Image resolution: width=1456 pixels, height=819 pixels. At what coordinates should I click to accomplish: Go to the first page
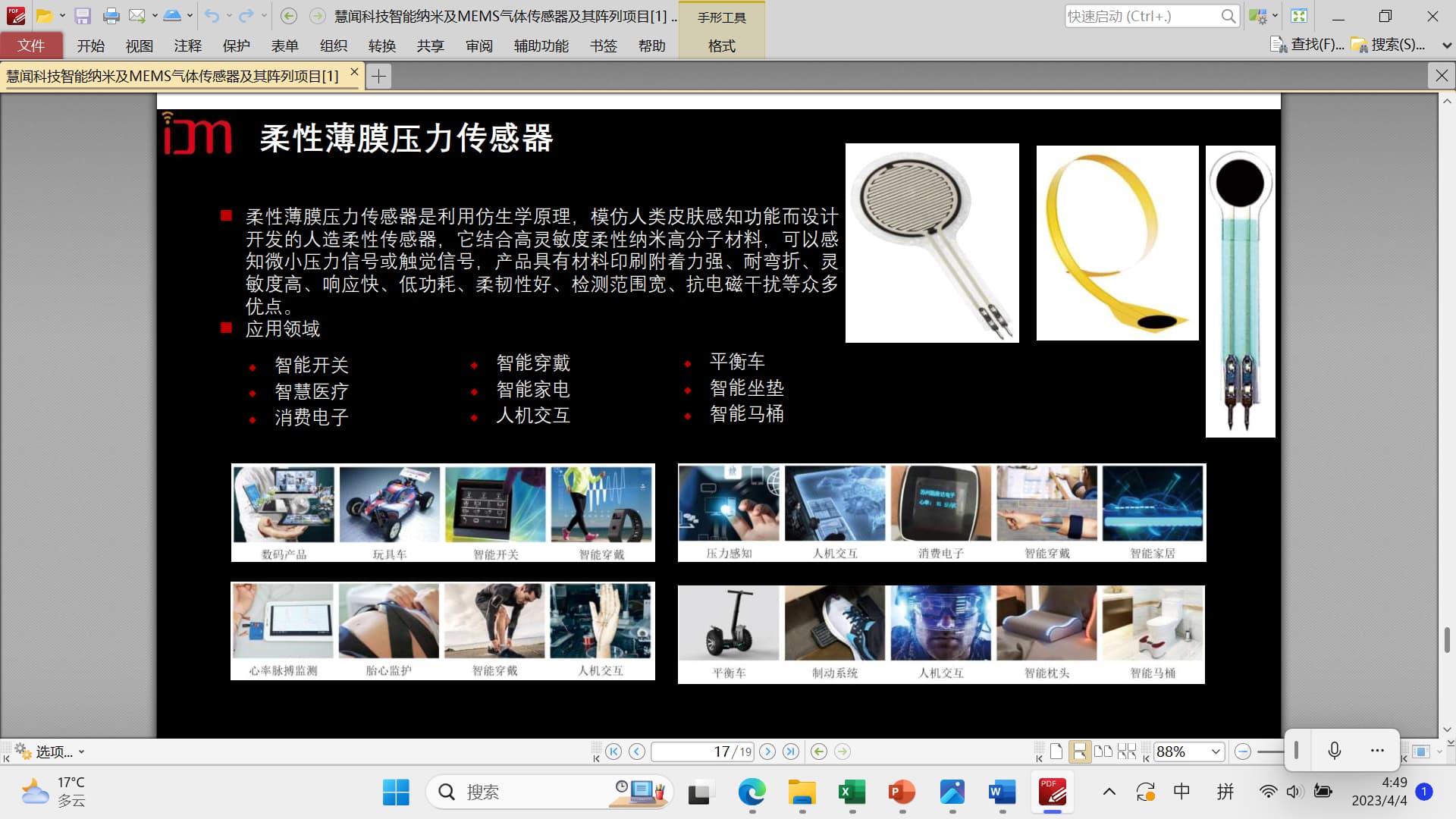pos(613,752)
